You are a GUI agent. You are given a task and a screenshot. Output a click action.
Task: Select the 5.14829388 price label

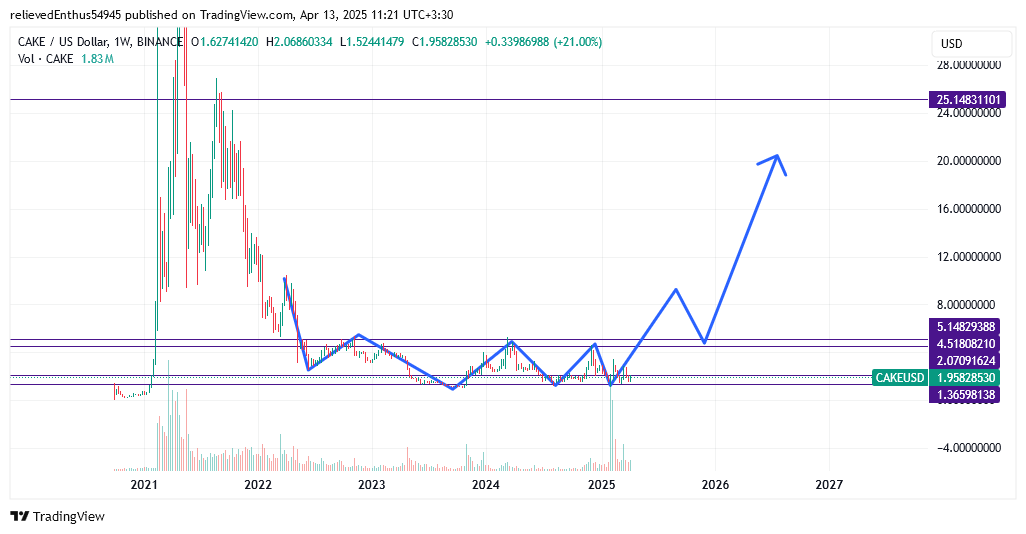[964, 327]
